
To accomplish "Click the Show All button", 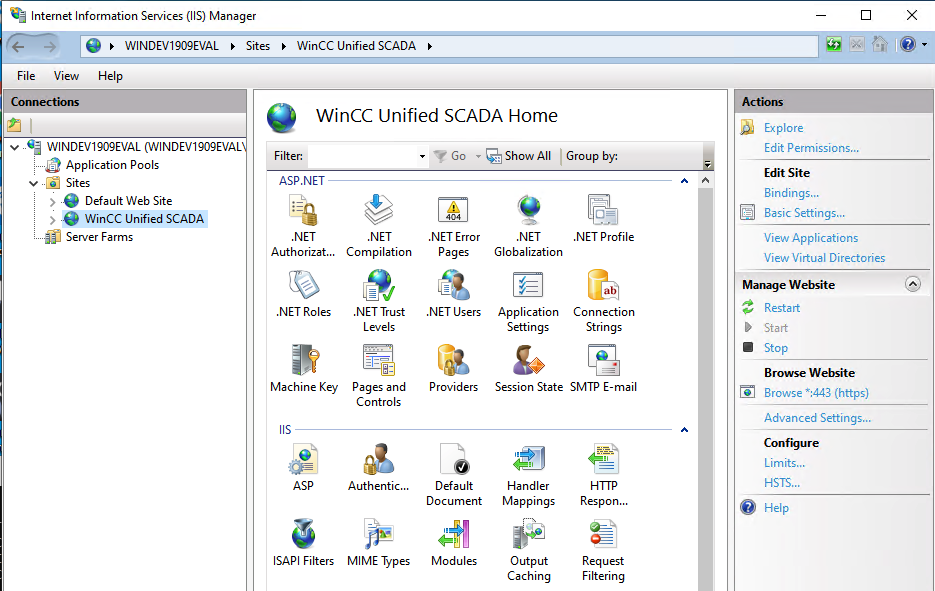I will coord(519,156).
